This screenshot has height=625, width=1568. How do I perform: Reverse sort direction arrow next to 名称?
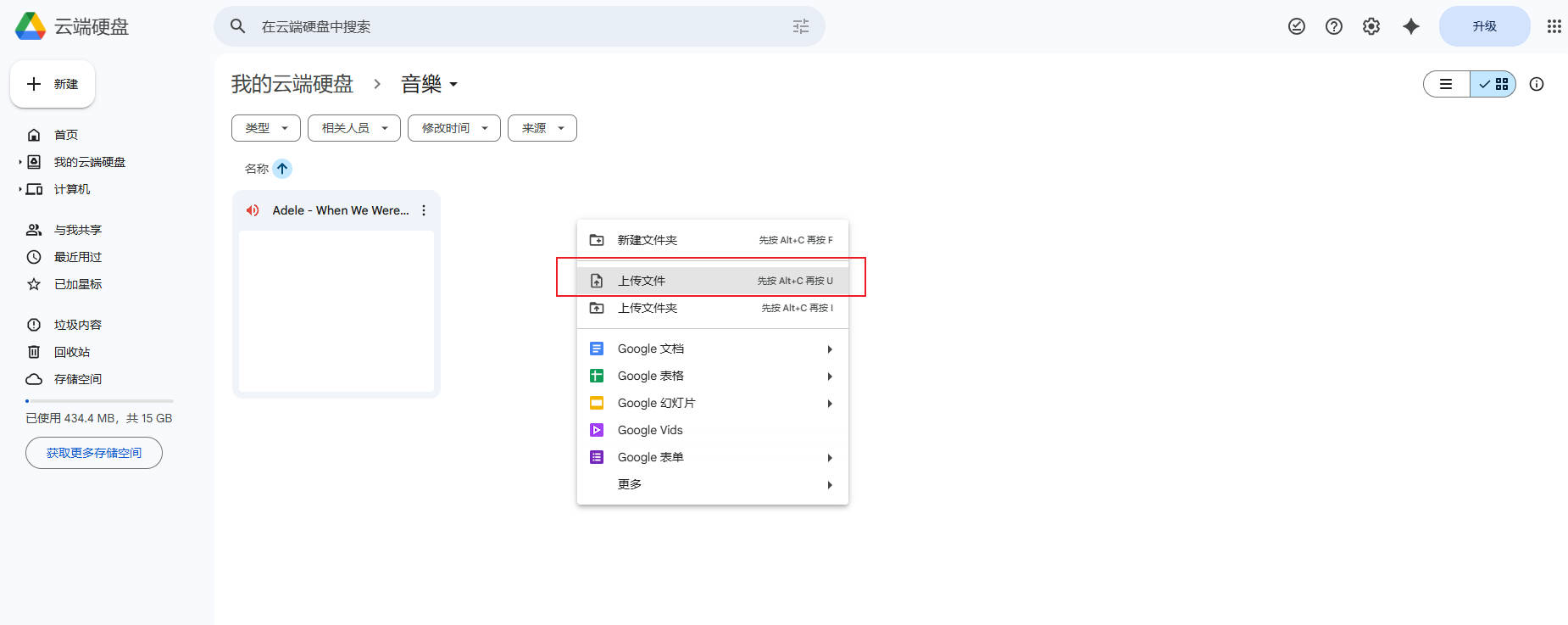pyautogui.click(x=282, y=169)
